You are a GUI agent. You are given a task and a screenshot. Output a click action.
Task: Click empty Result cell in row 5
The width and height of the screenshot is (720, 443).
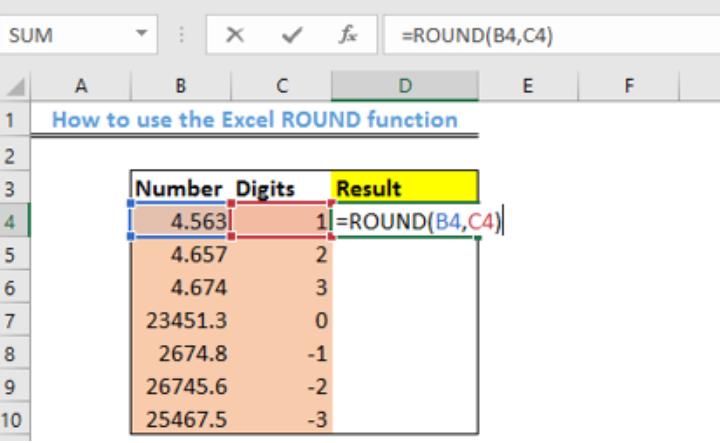405,254
